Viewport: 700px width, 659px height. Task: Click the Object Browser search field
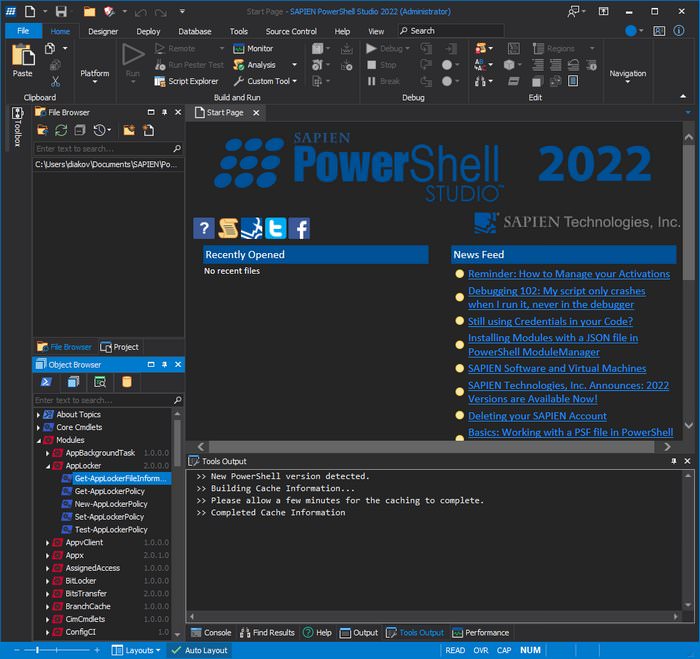(x=108, y=400)
